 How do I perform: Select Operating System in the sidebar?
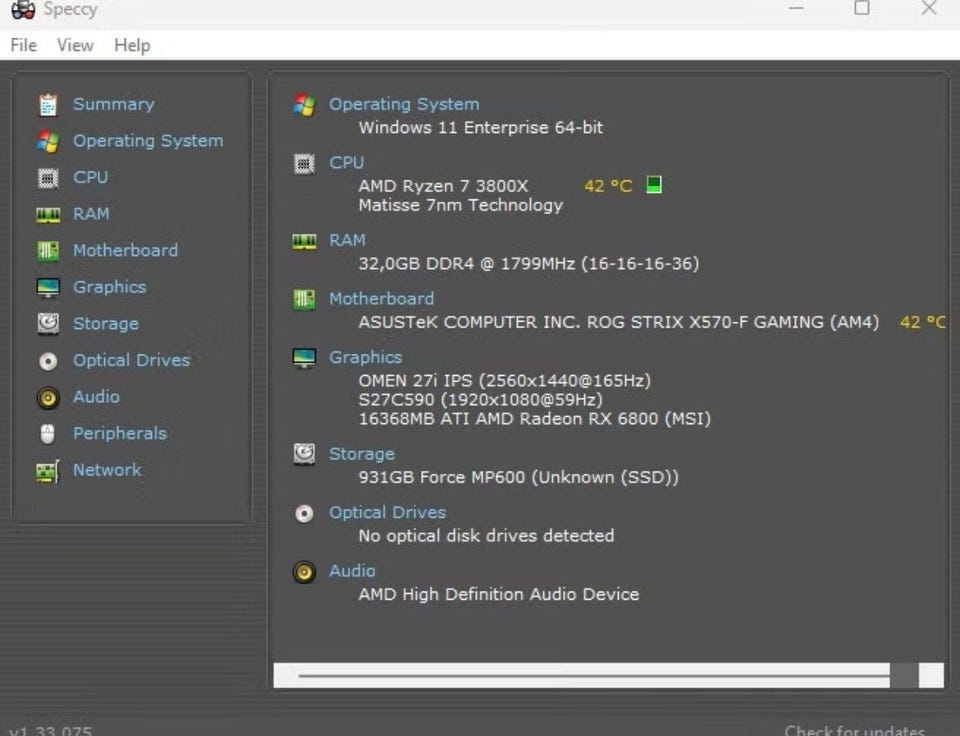148,141
